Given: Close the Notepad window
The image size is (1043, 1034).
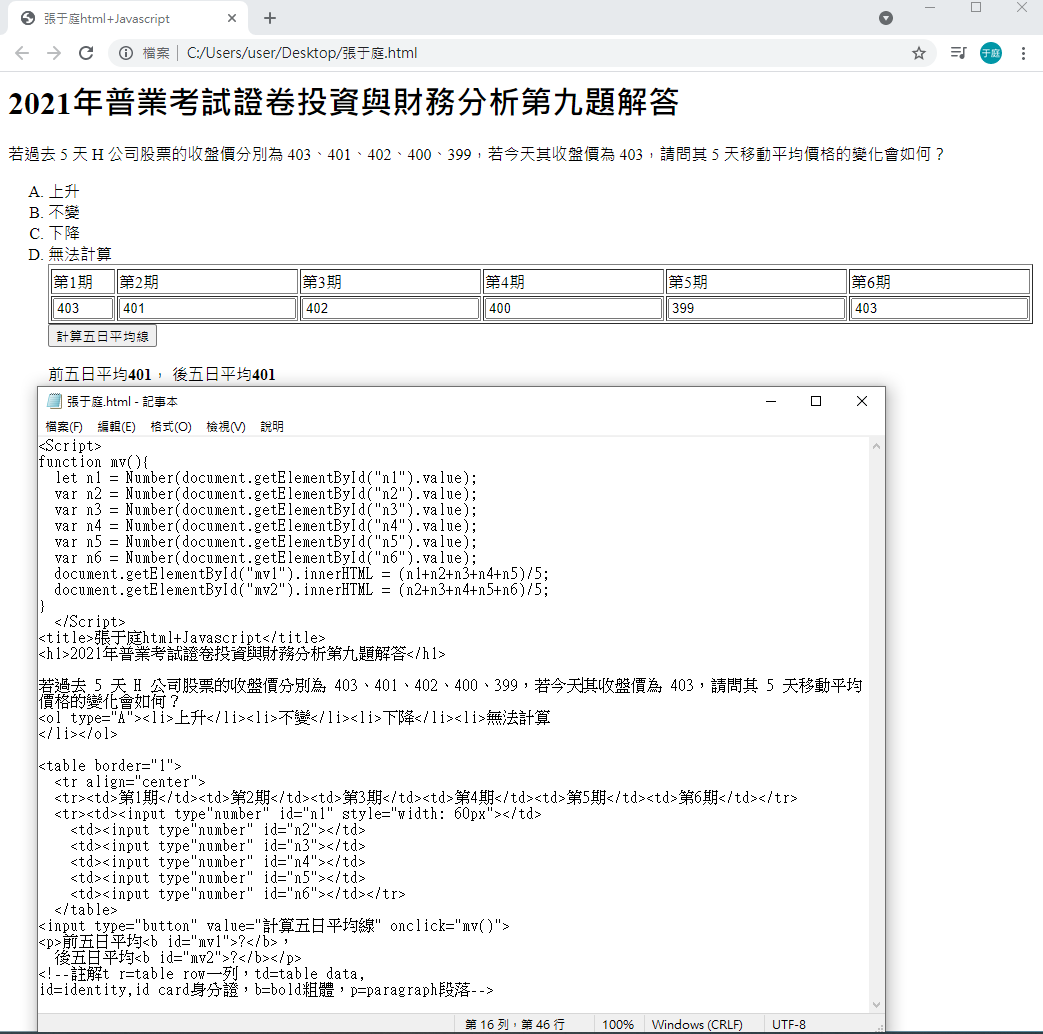Looking at the screenshot, I should coord(861,401).
